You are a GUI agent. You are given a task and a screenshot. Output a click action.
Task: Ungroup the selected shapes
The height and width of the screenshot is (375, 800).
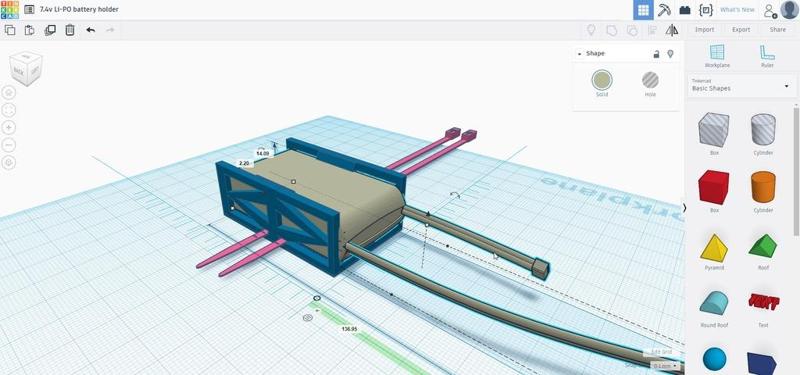point(632,30)
